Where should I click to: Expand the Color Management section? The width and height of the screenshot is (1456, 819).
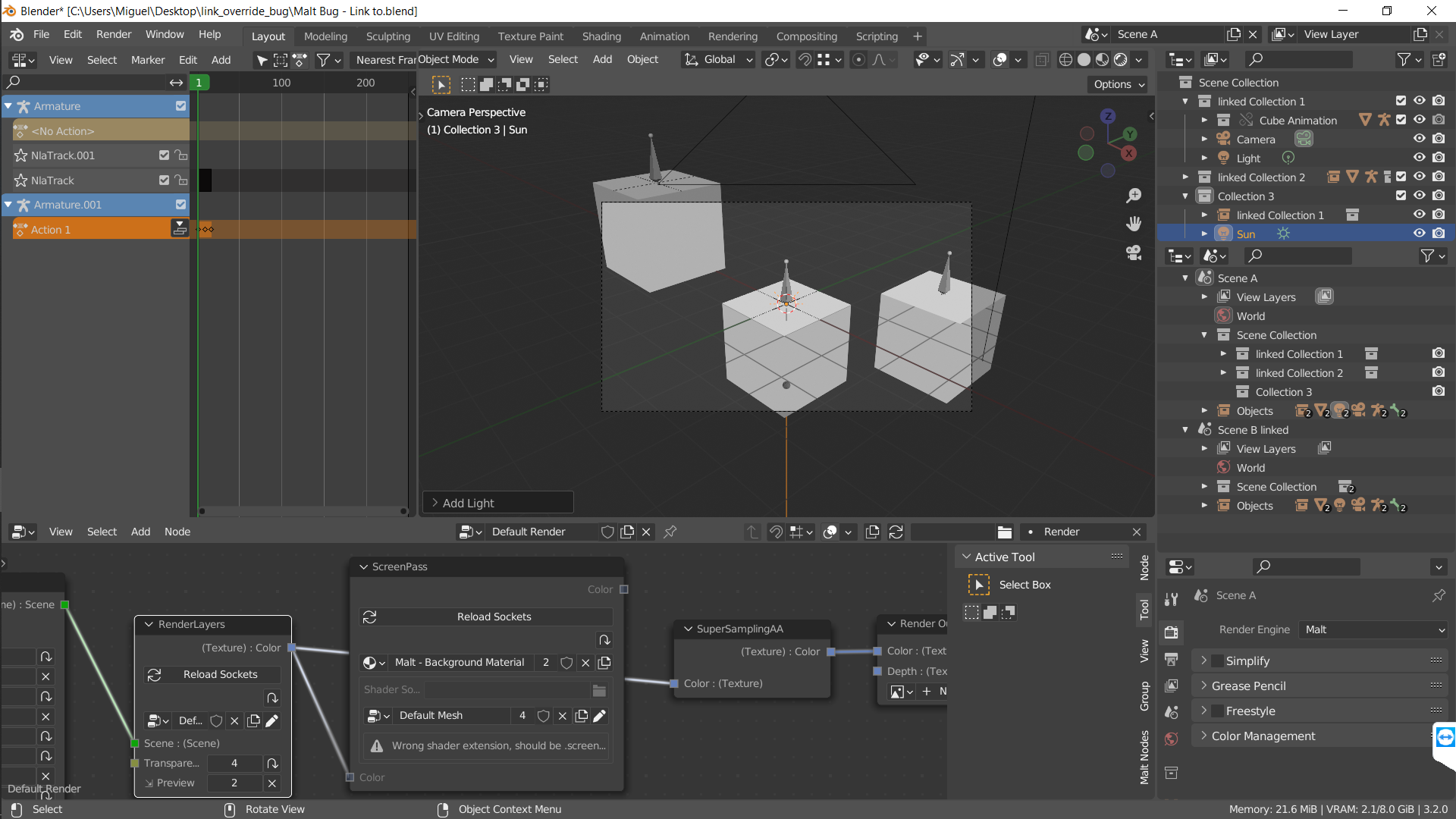(x=1262, y=736)
